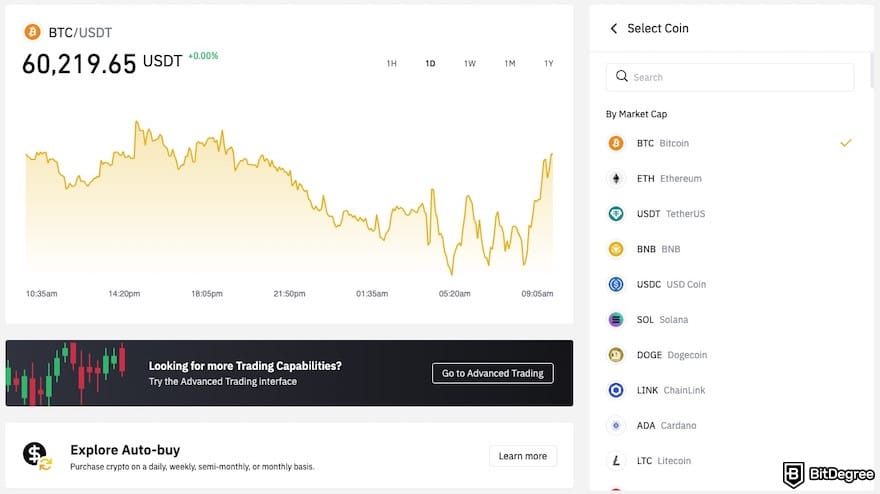Select DOGE Dogecoin from coin list
Image resolution: width=880 pixels, height=494 pixels.
(x=730, y=355)
